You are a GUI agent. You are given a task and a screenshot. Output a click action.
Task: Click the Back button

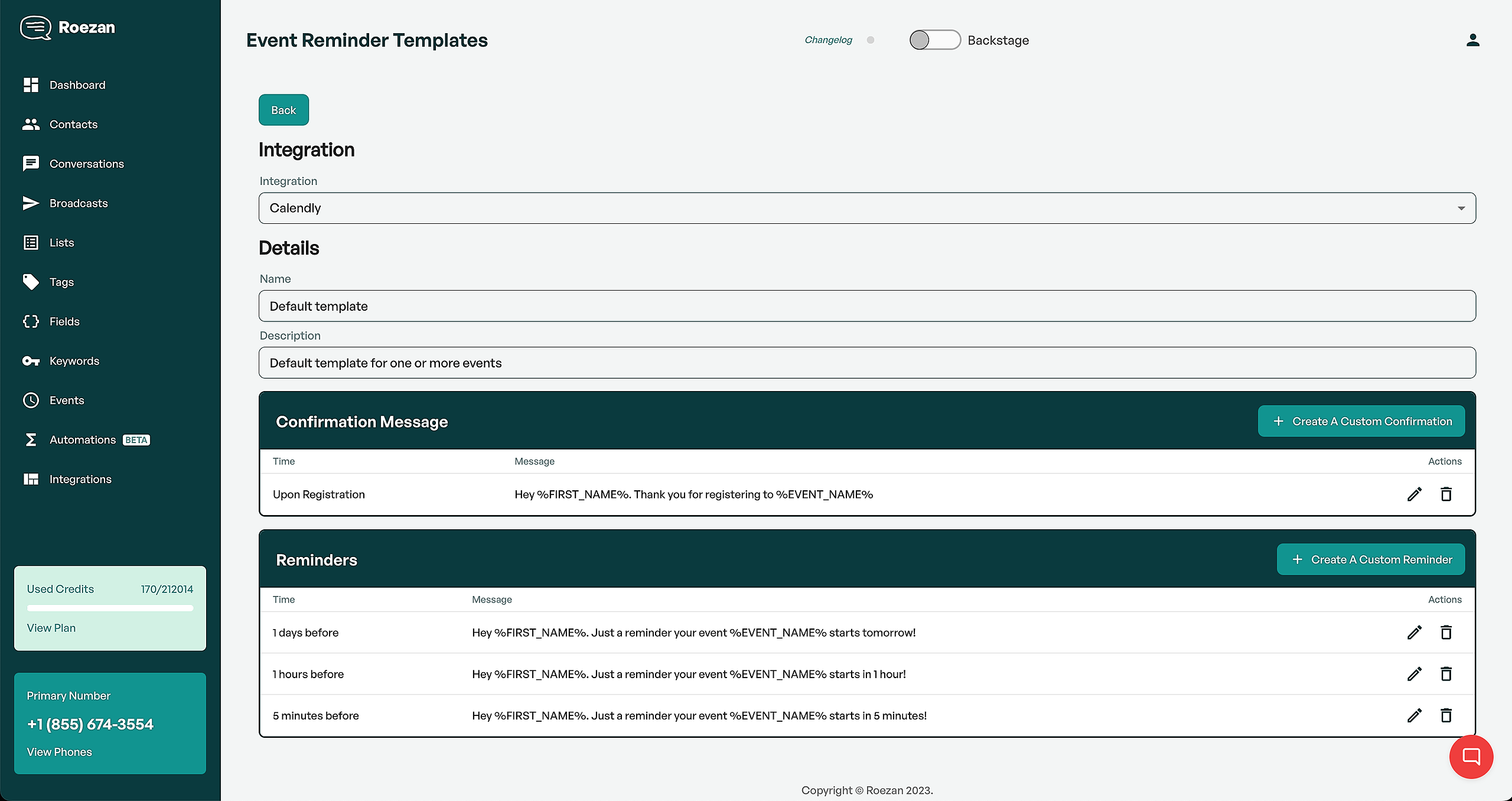click(283, 110)
